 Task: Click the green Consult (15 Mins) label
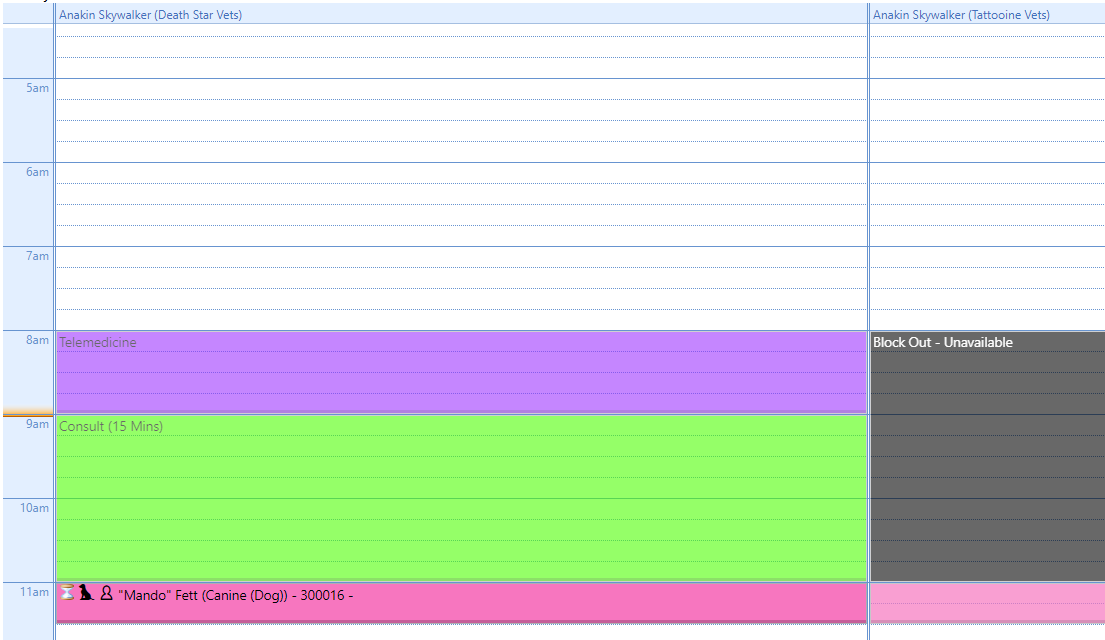(x=111, y=426)
